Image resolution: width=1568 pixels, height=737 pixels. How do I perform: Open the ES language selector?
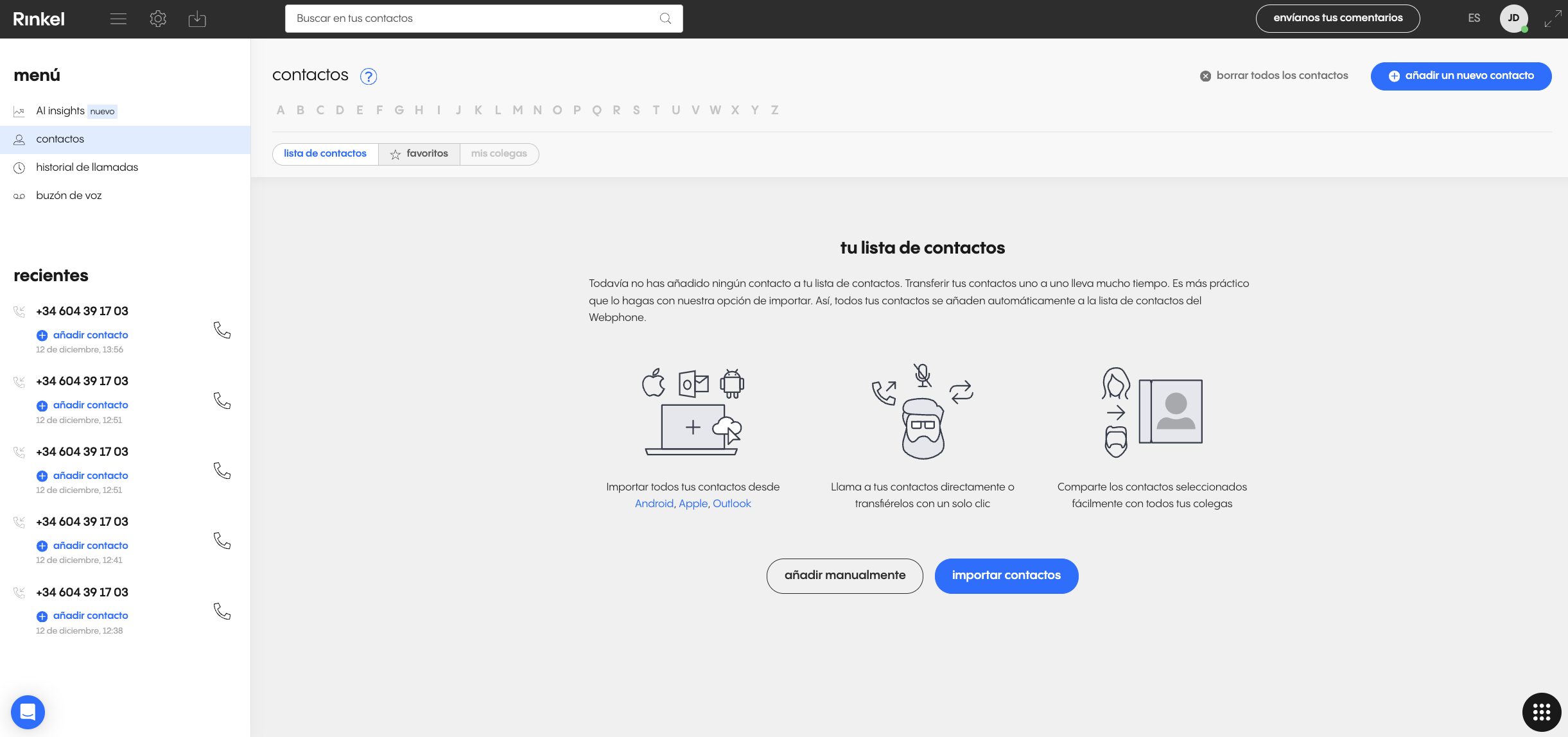[x=1474, y=18]
